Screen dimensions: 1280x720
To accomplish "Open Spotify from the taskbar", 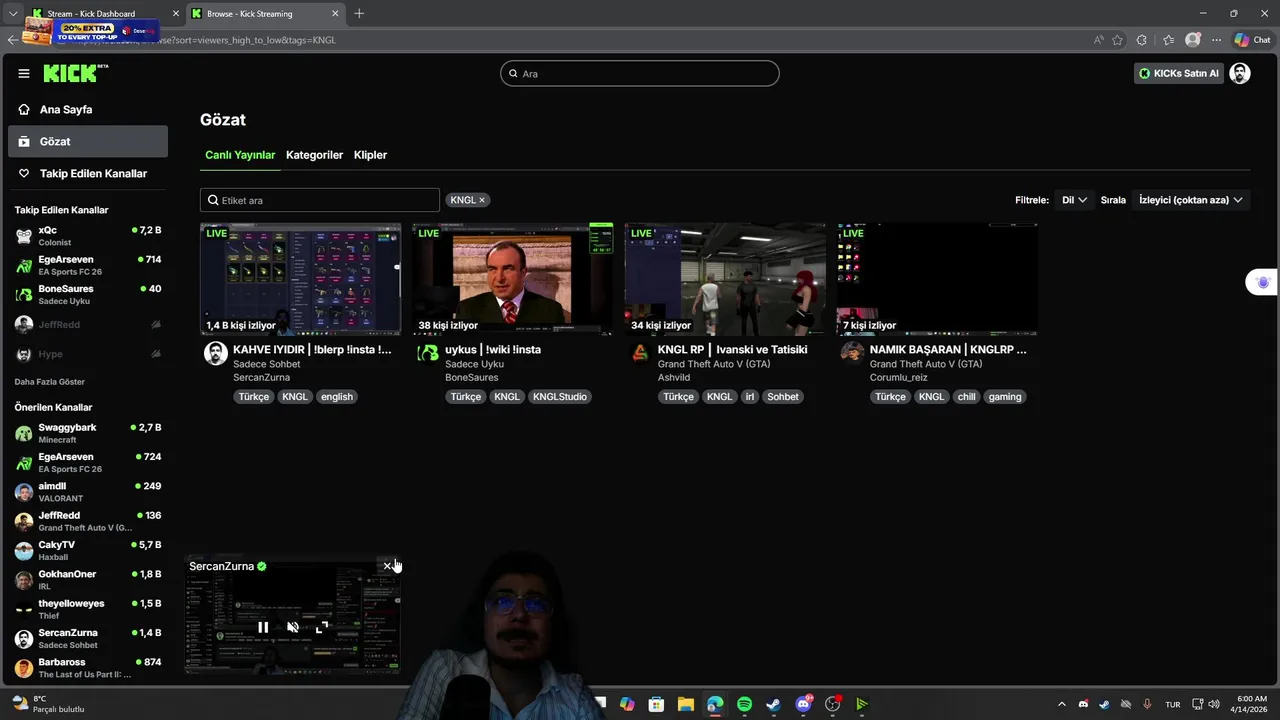I will [744, 704].
